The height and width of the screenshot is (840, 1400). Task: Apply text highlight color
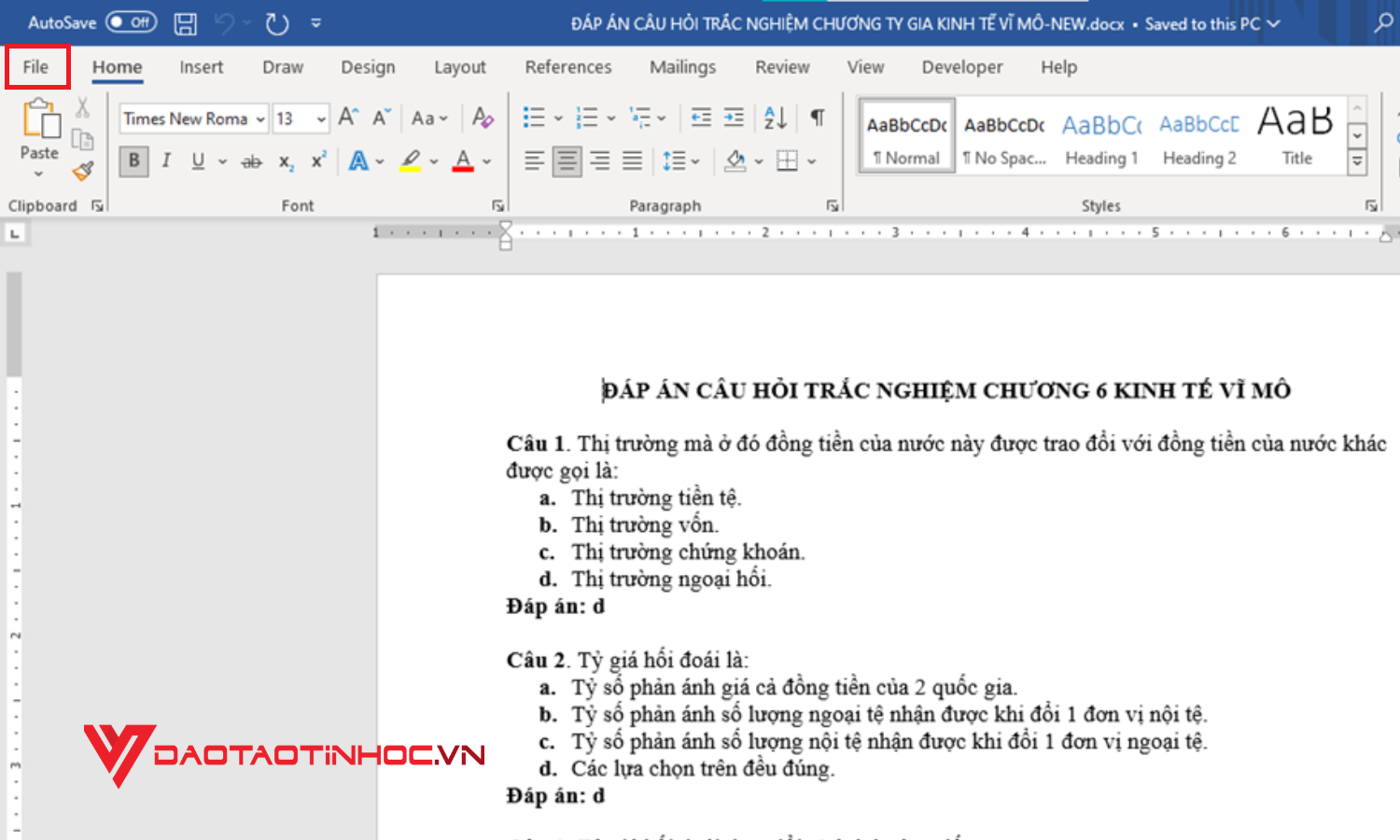click(x=411, y=161)
